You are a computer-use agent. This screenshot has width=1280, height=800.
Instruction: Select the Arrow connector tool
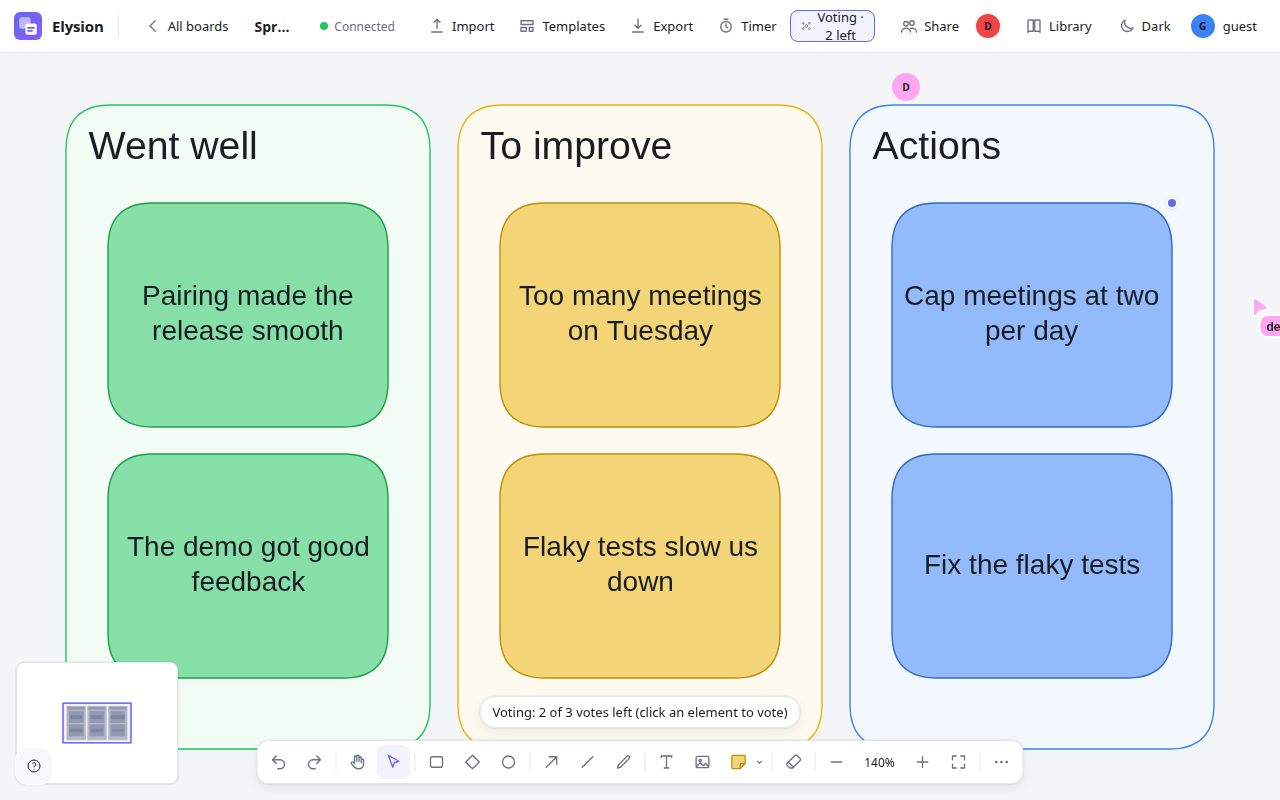point(552,762)
